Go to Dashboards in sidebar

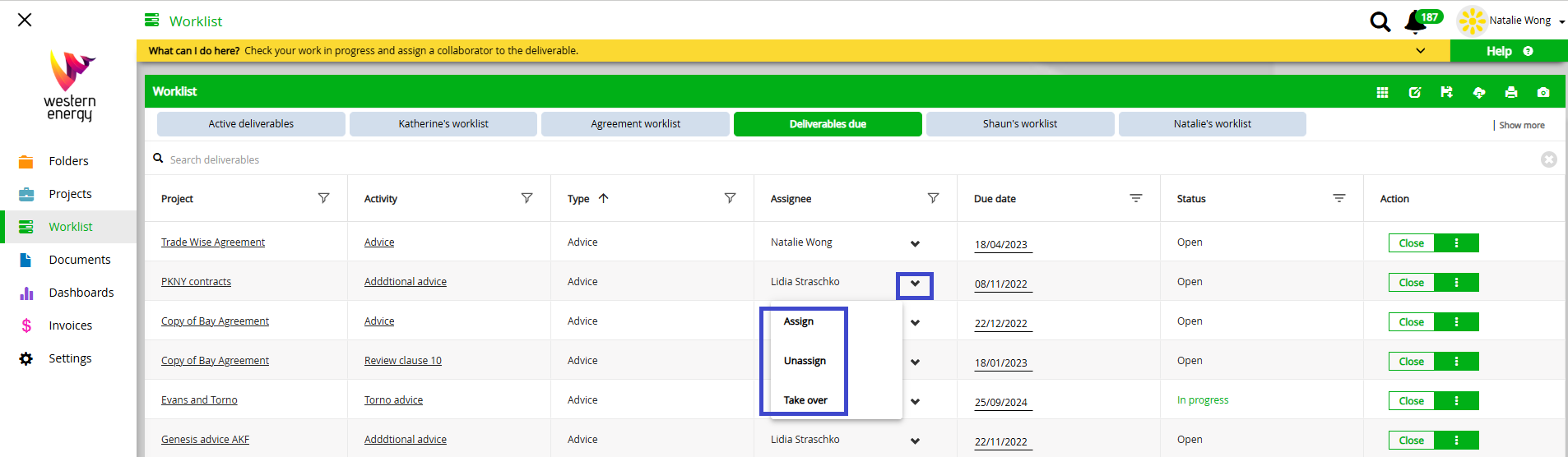click(68, 293)
